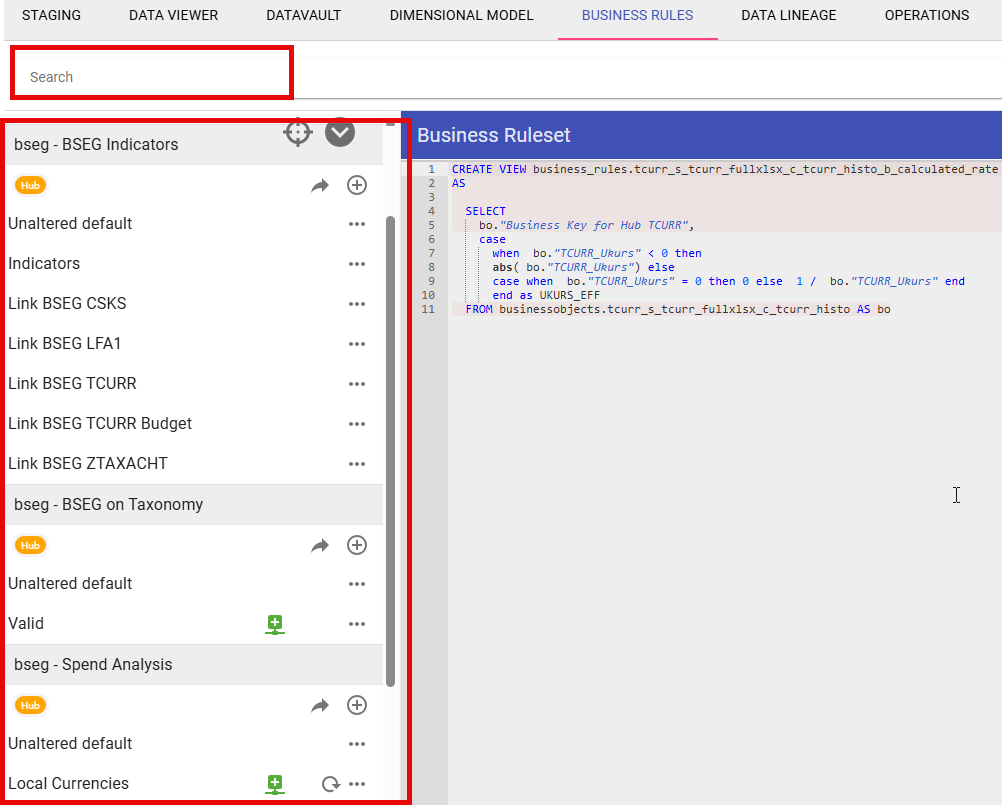Add a rule to BSEG Indicators hub

tap(357, 185)
